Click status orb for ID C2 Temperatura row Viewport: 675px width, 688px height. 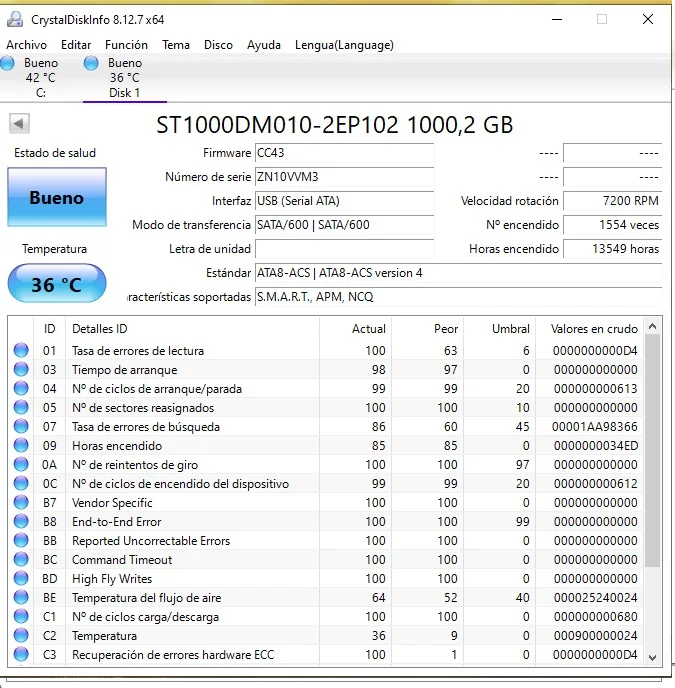(x=21, y=635)
